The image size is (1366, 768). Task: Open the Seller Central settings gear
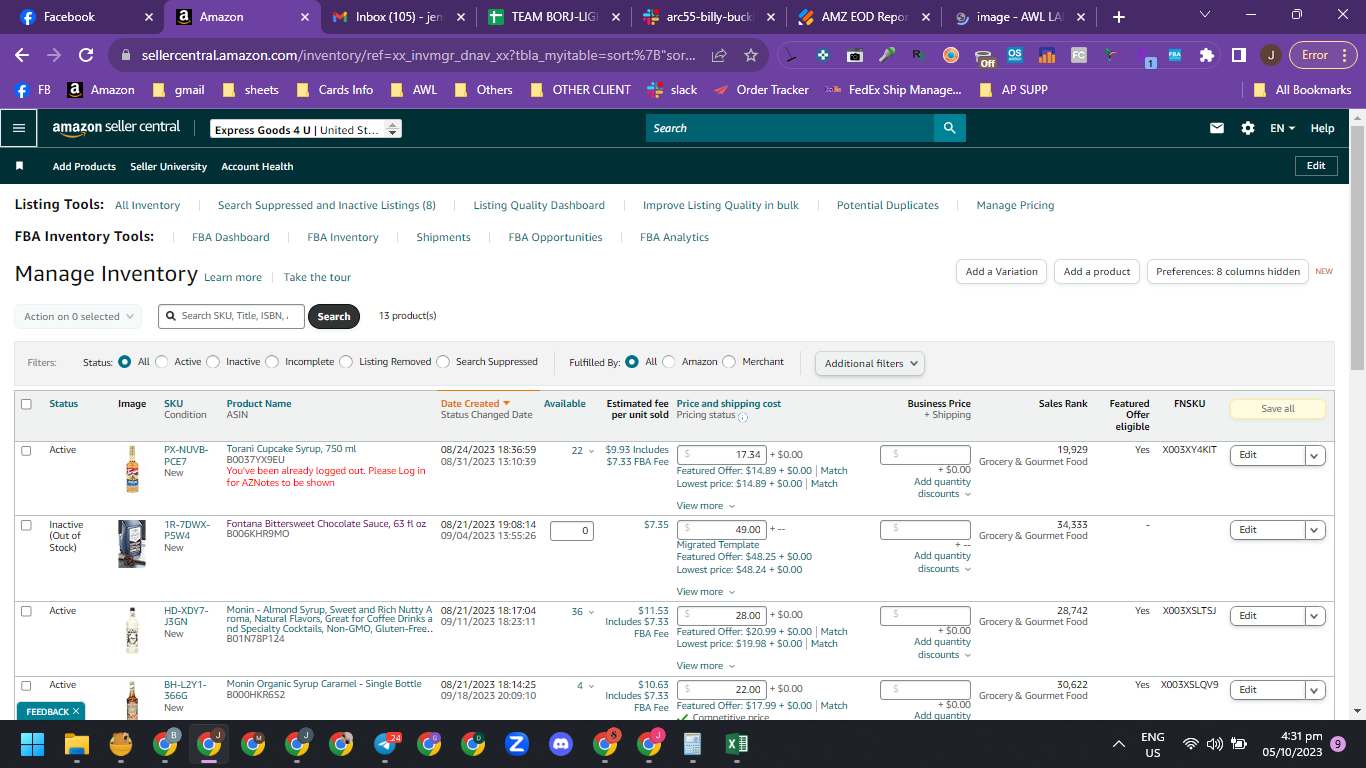(1248, 128)
